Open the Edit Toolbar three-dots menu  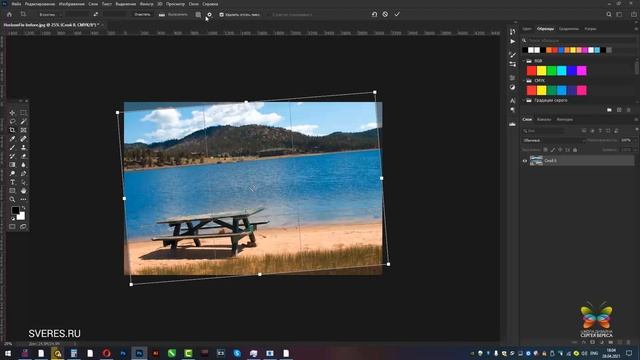click(x=23, y=200)
